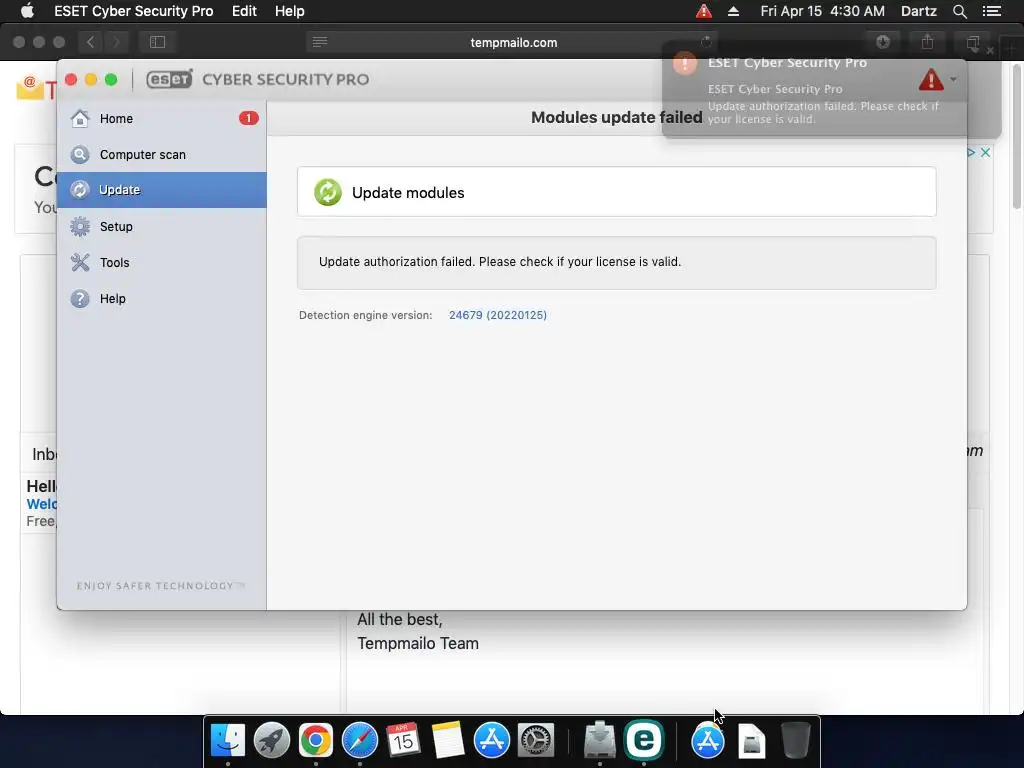The width and height of the screenshot is (1024, 768).
Task: Go forward in the Safari window
Action: 116,42
